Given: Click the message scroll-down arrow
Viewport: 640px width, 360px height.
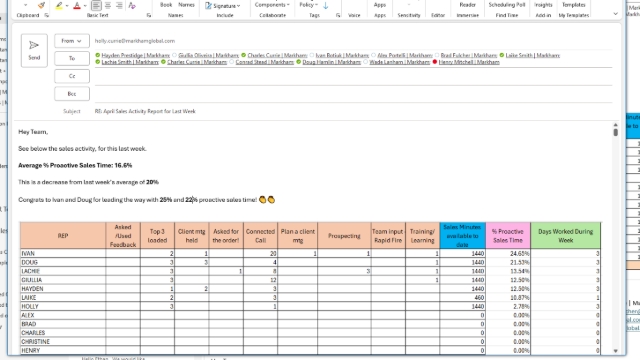Looking at the screenshot, I should pyautogui.click(x=616, y=351).
